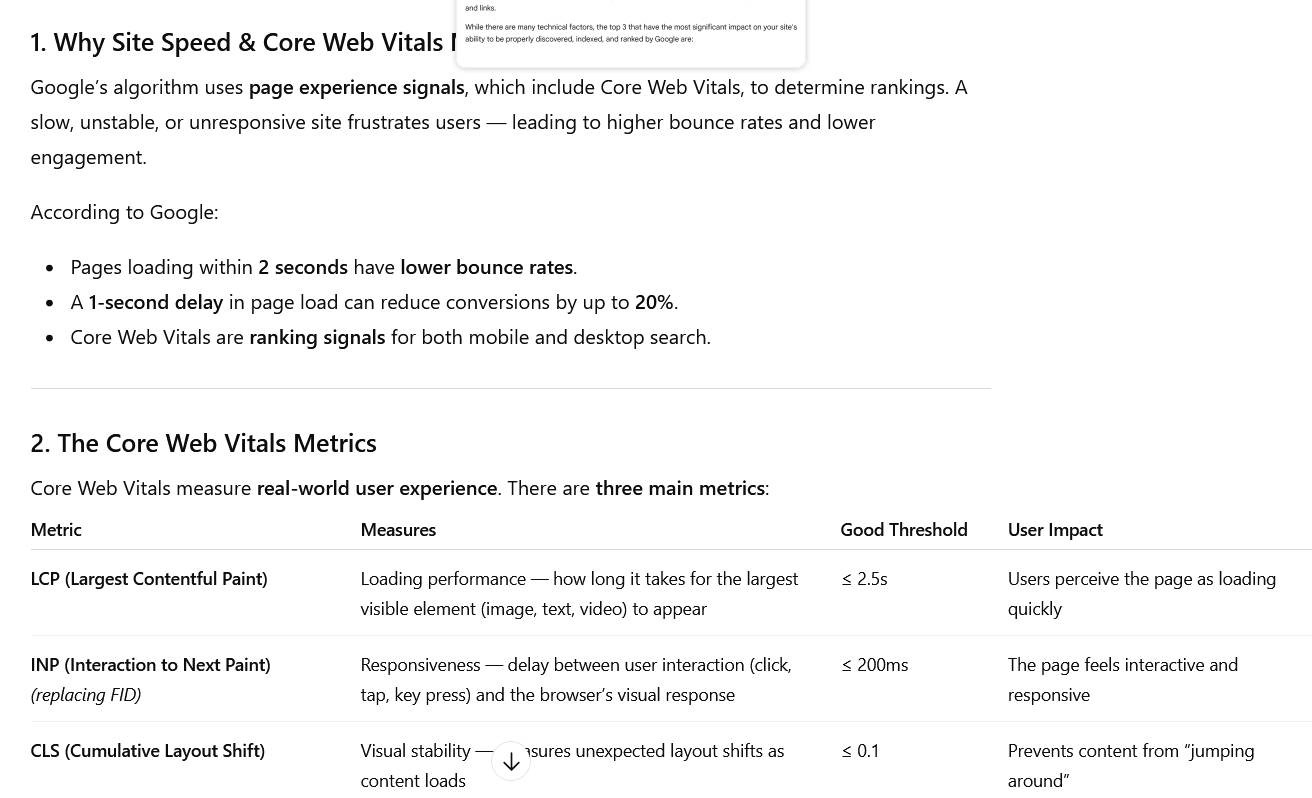The image size is (1312, 798).
Task: Click the 'Measures' column header
Action: coord(398,529)
